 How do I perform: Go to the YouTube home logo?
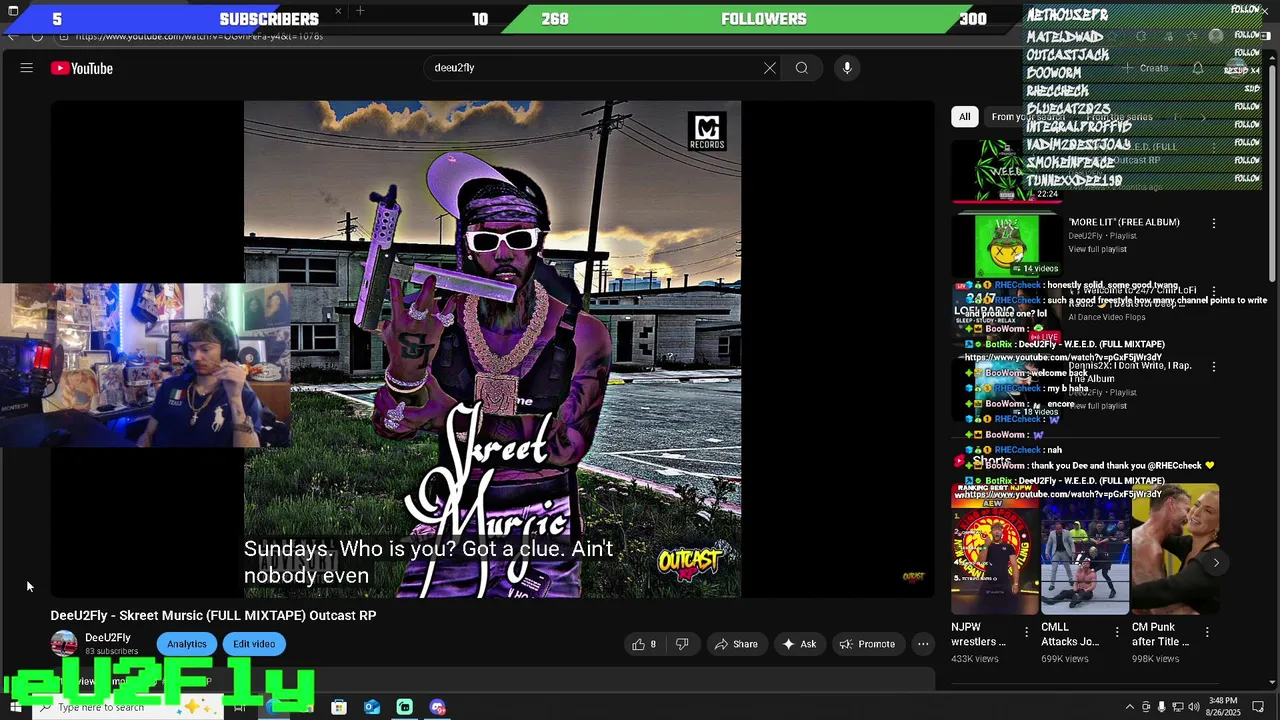82,68
